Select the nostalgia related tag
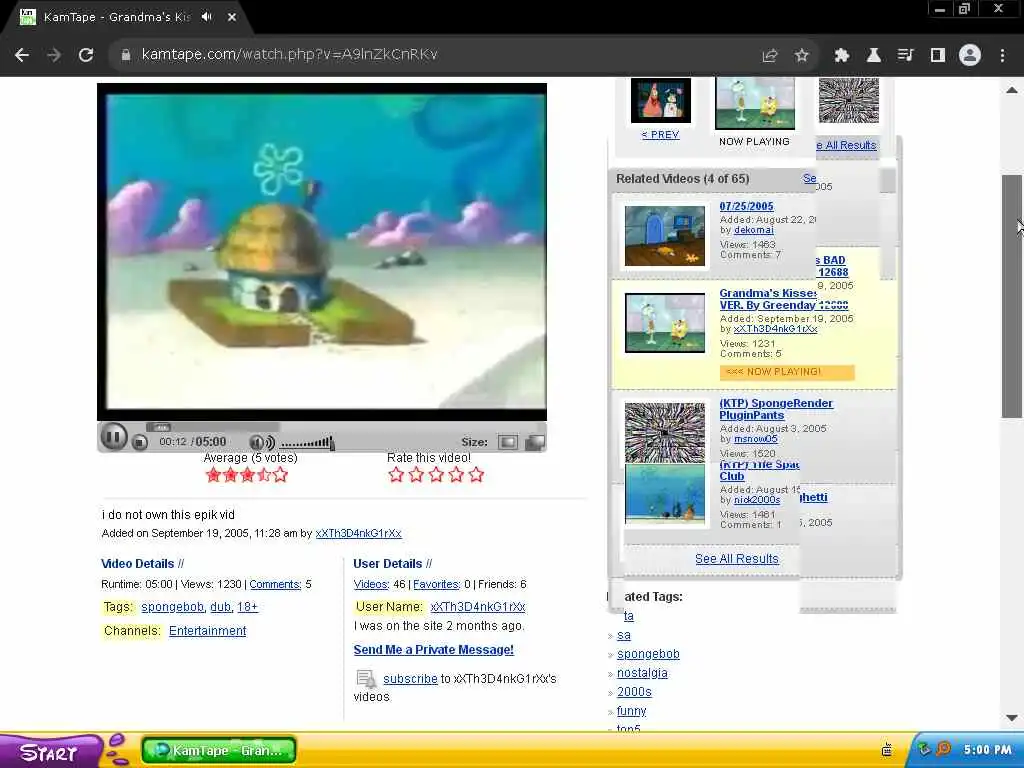This screenshot has width=1024, height=768. (642, 673)
